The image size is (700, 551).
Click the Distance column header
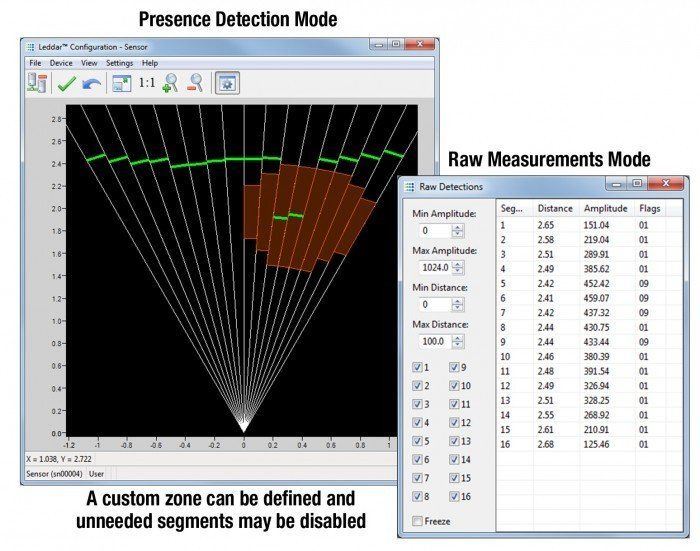coord(555,209)
